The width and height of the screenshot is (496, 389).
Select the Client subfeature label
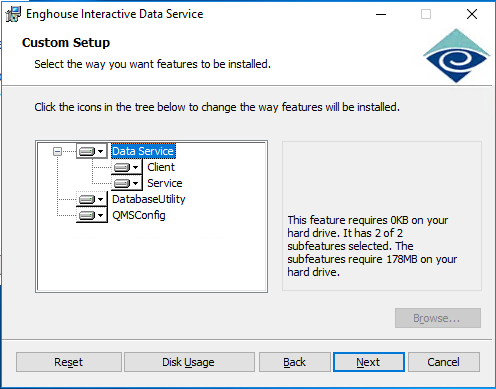click(161, 167)
